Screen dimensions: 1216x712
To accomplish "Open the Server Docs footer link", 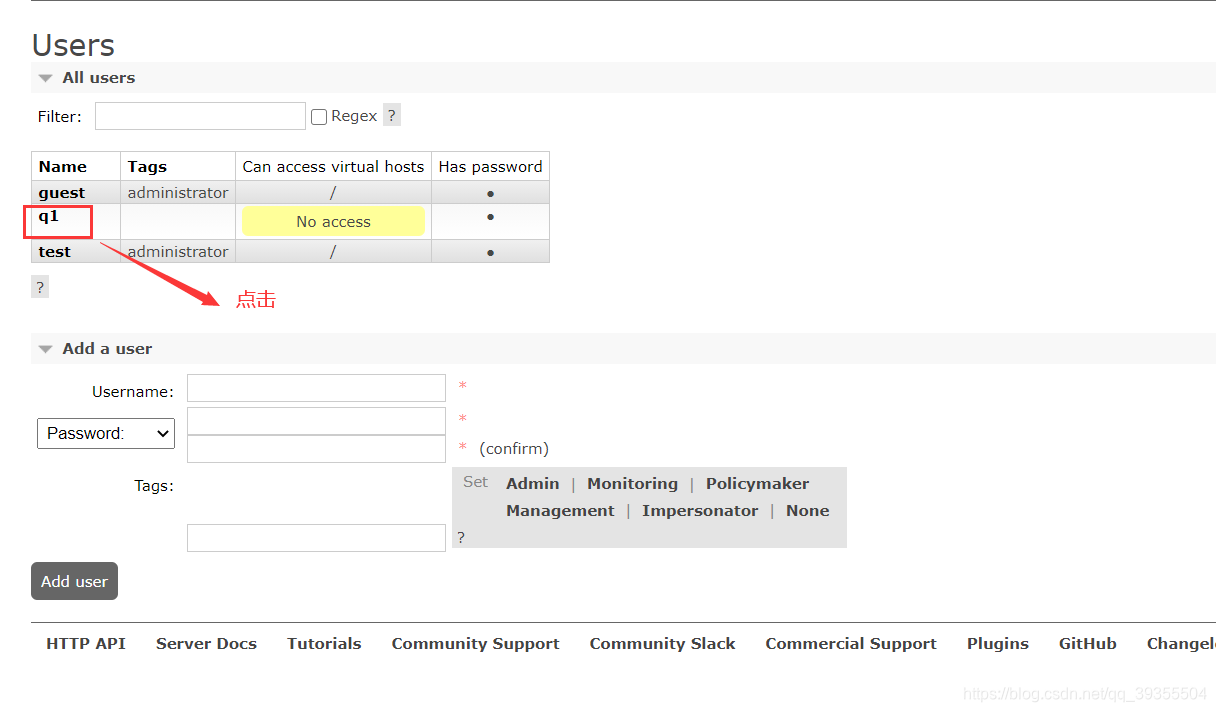I will click(206, 644).
